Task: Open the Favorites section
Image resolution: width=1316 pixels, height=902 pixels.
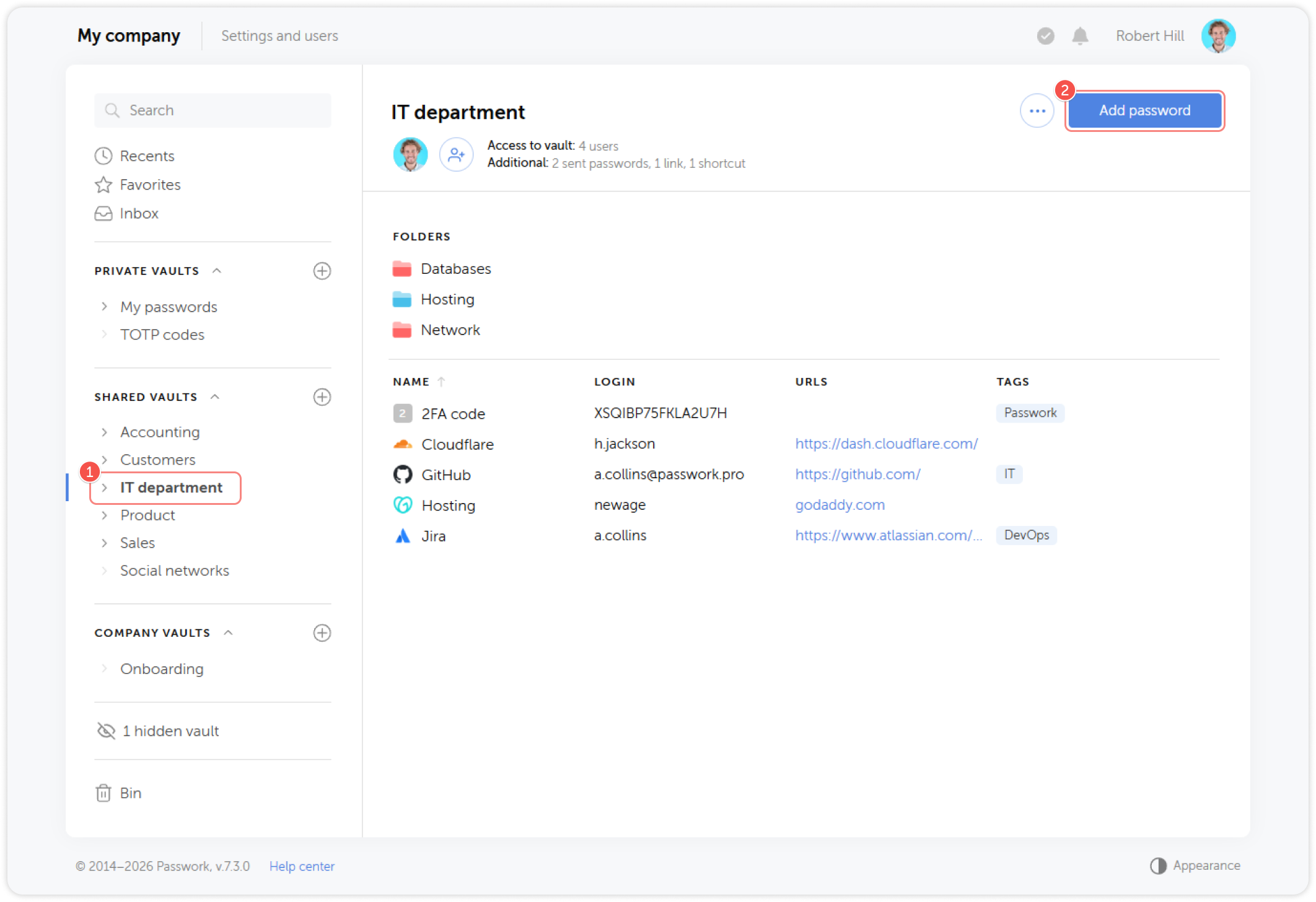Action: [x=149, y=185]
